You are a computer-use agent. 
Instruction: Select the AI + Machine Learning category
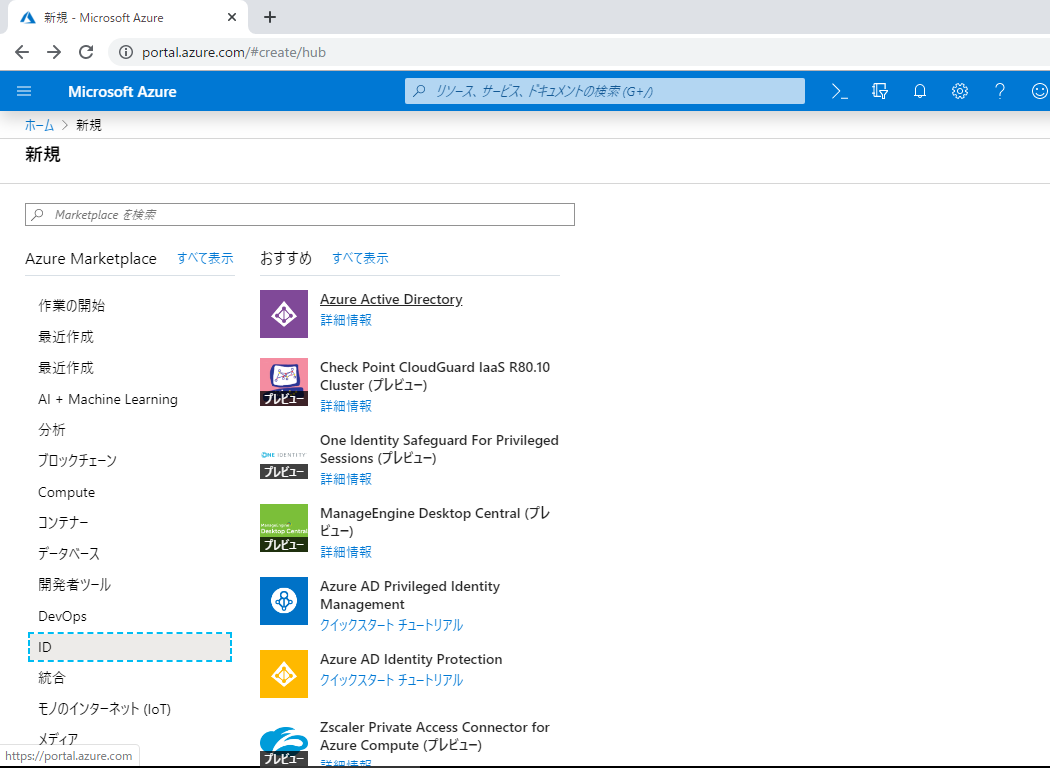tap(108, 399)
